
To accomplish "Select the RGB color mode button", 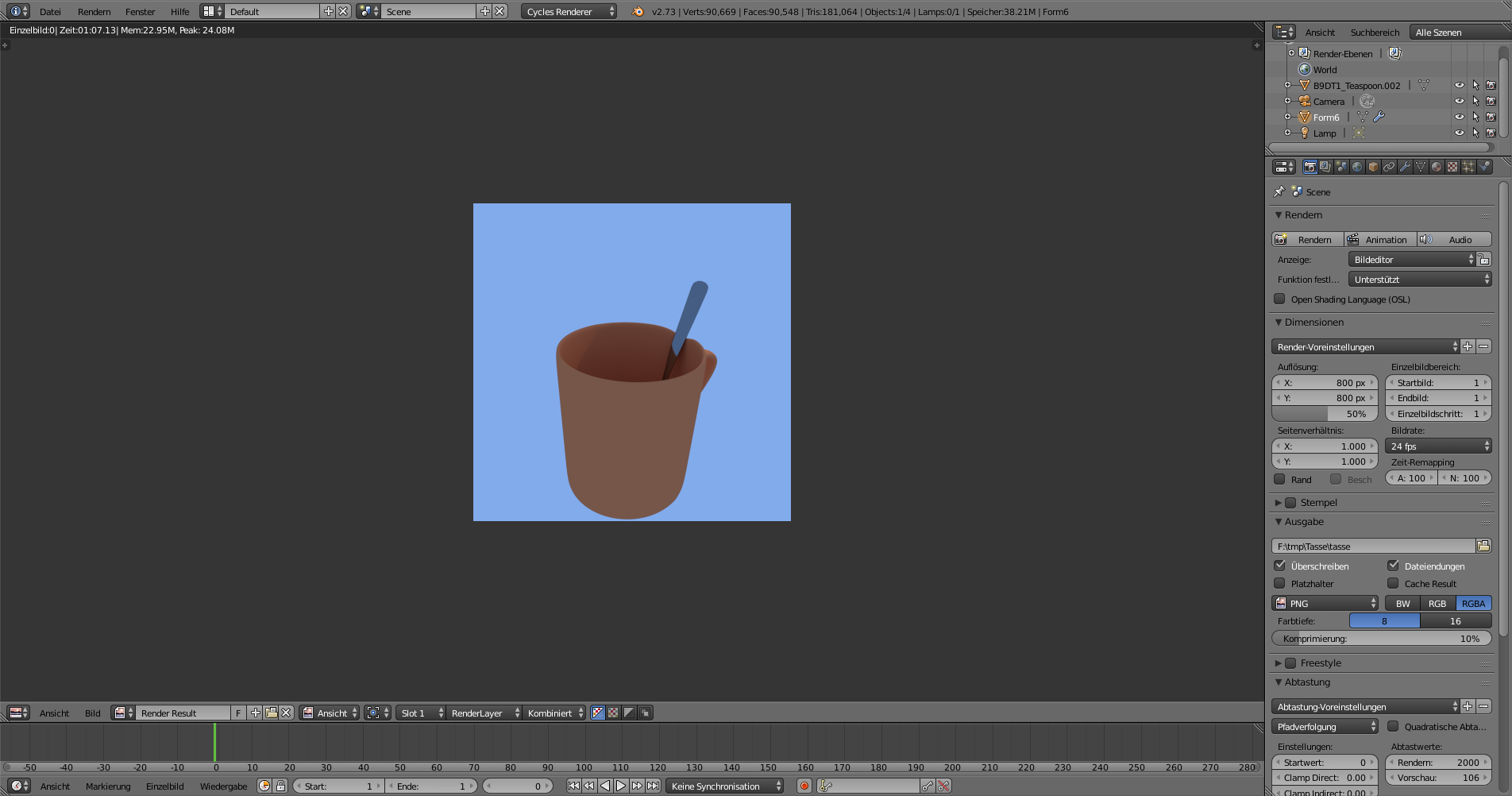I will [x=1437, y=603].
